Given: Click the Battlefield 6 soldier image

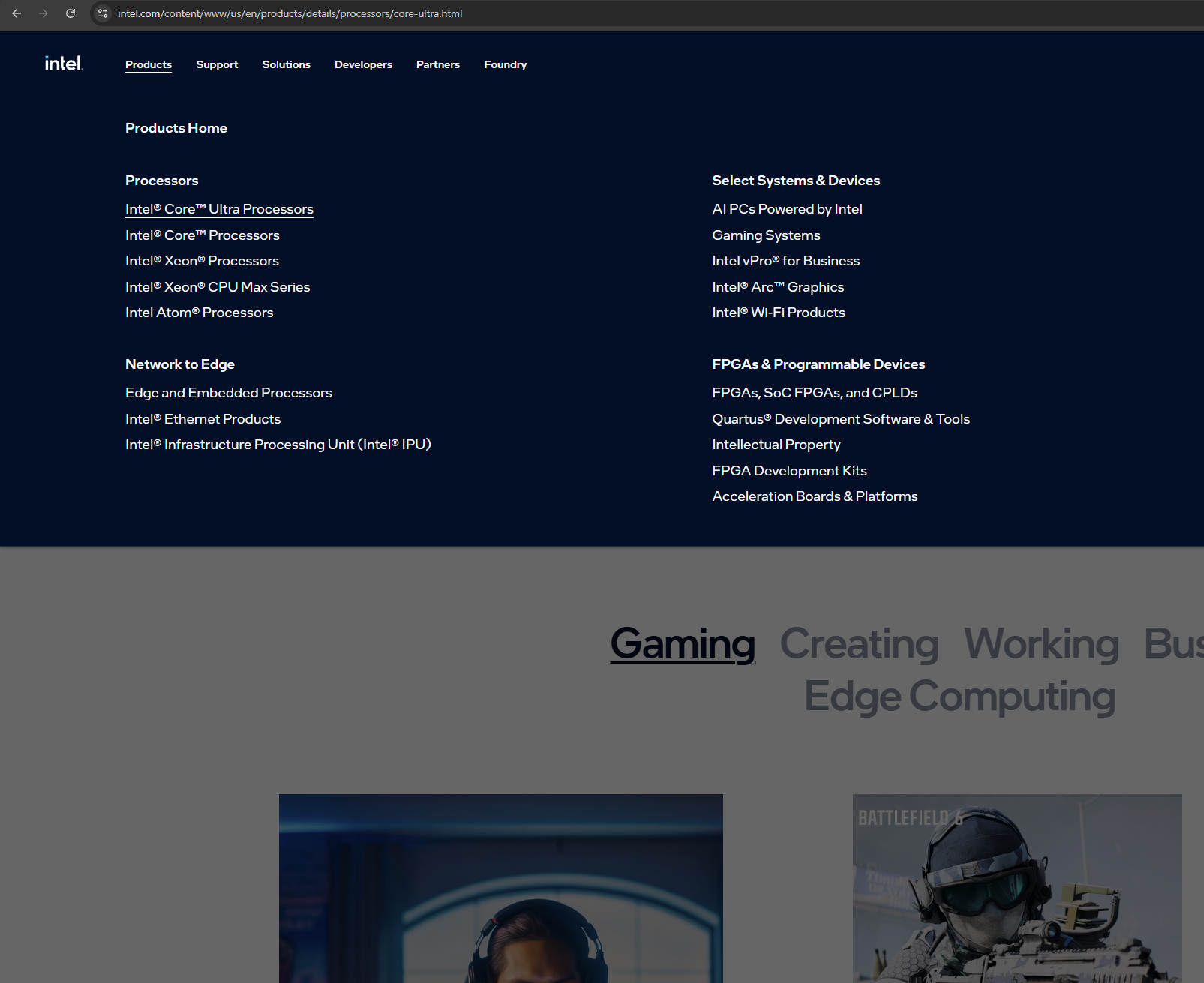Looking at the screenshot, I should (1016, 889).
